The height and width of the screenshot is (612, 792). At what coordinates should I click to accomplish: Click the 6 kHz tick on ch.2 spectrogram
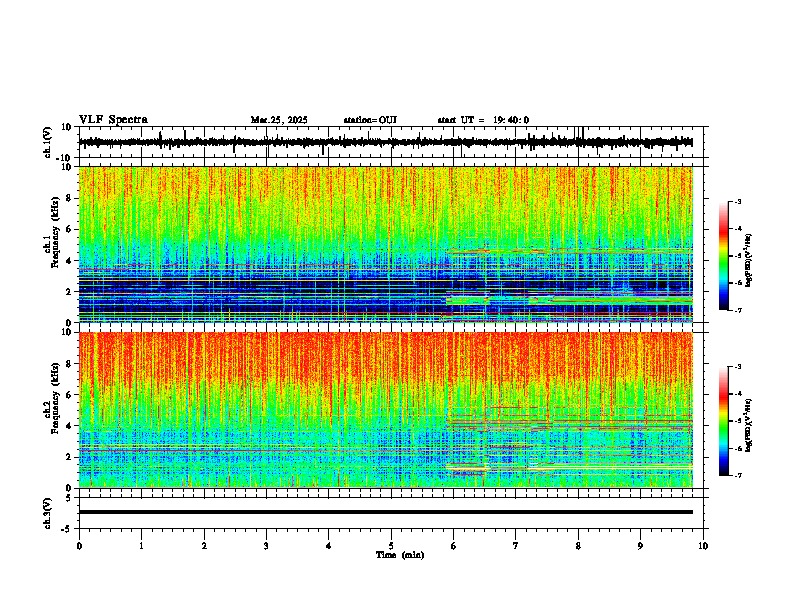70,395
